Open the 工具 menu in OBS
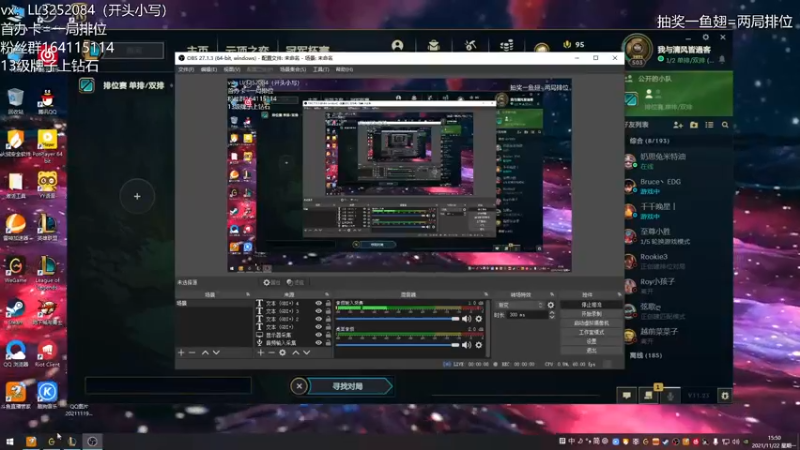 tap(320, 69)
